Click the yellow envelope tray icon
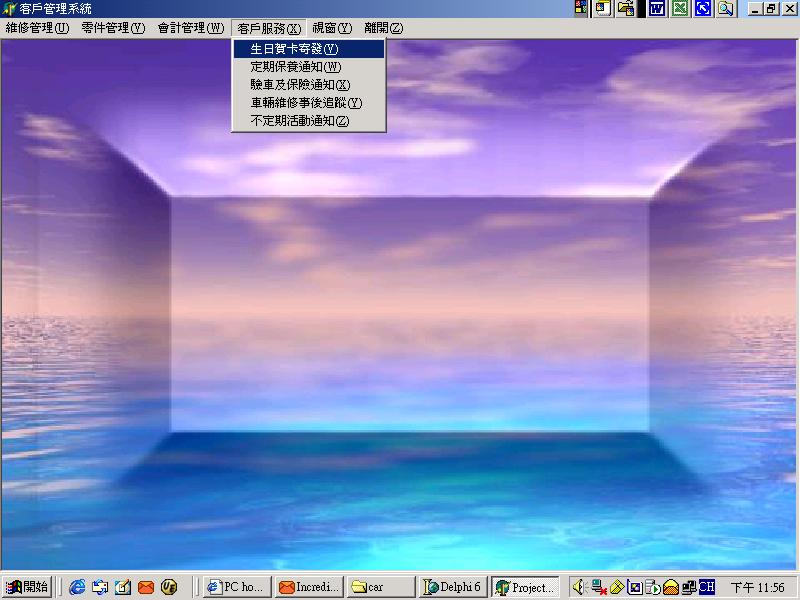Viewport: 800px width, 600px height. (670, 587)
